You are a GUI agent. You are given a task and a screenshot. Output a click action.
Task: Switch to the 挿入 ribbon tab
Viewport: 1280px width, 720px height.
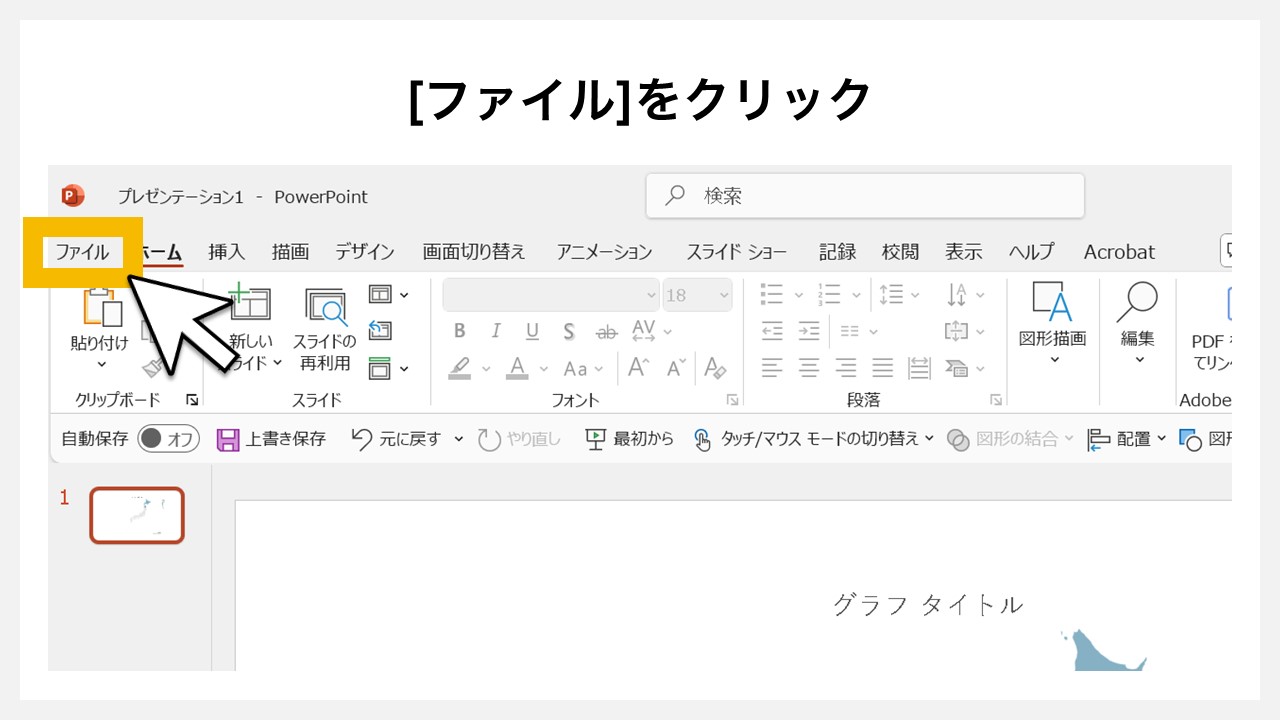[x=226, y=252]
